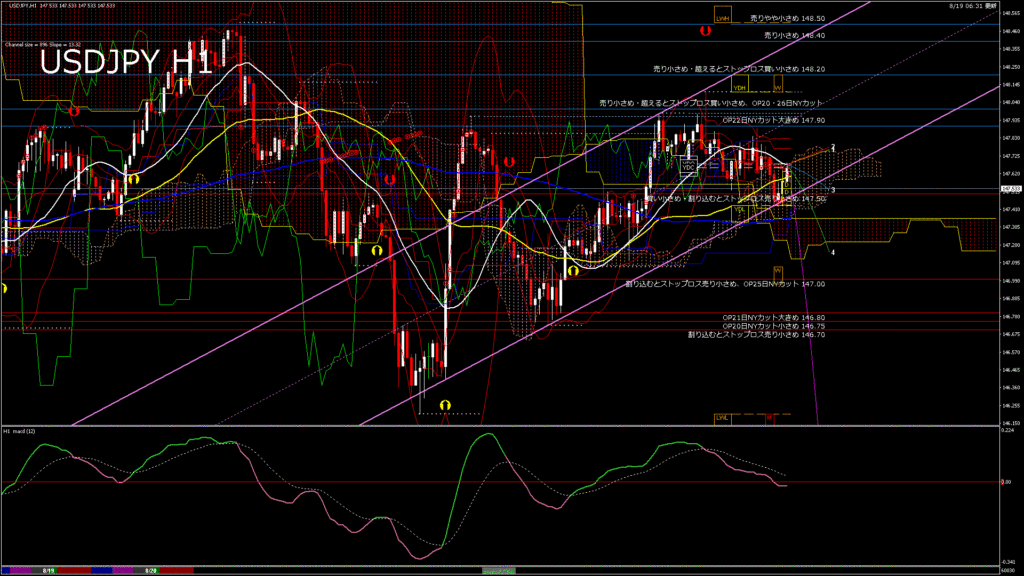Select the 8/20 date marker on the bottom bar
1024x576 pixels.
click(151, 570)
